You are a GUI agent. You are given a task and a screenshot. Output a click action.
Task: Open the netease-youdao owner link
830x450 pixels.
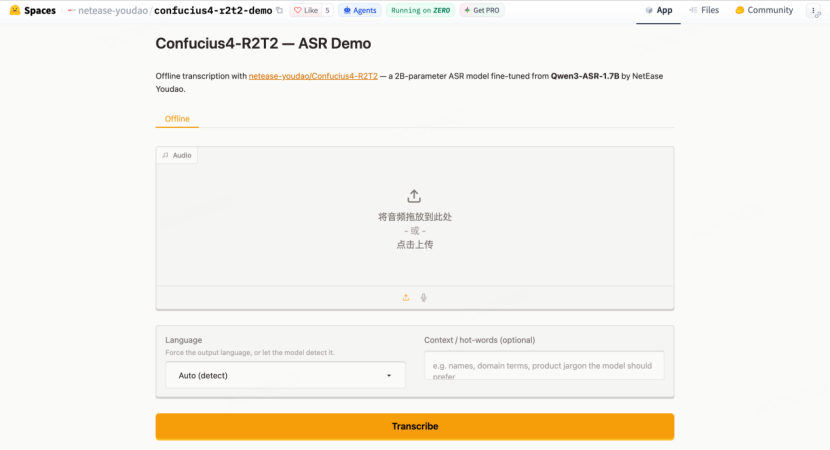113,10
